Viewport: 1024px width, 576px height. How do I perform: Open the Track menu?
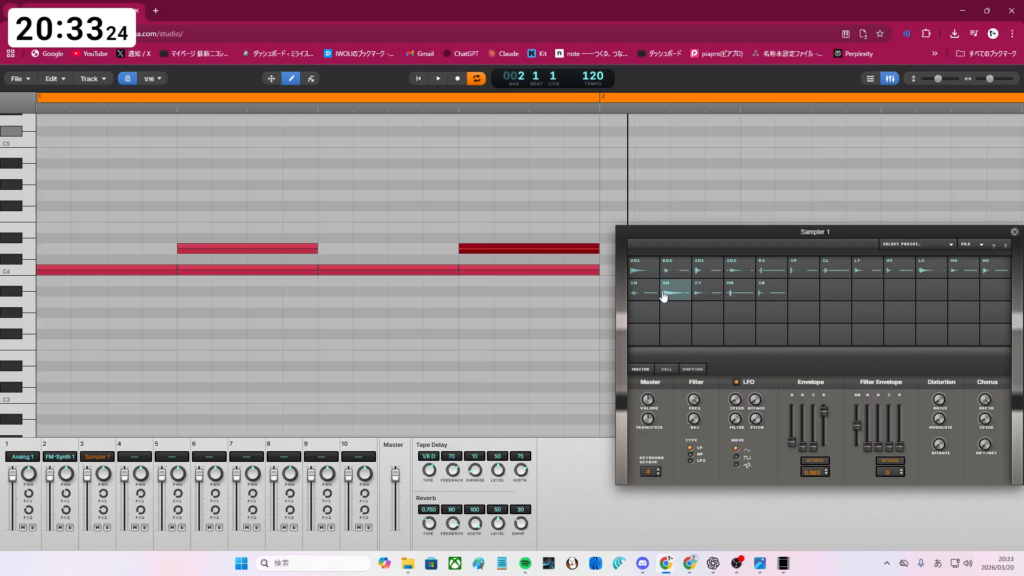(92, 78)
